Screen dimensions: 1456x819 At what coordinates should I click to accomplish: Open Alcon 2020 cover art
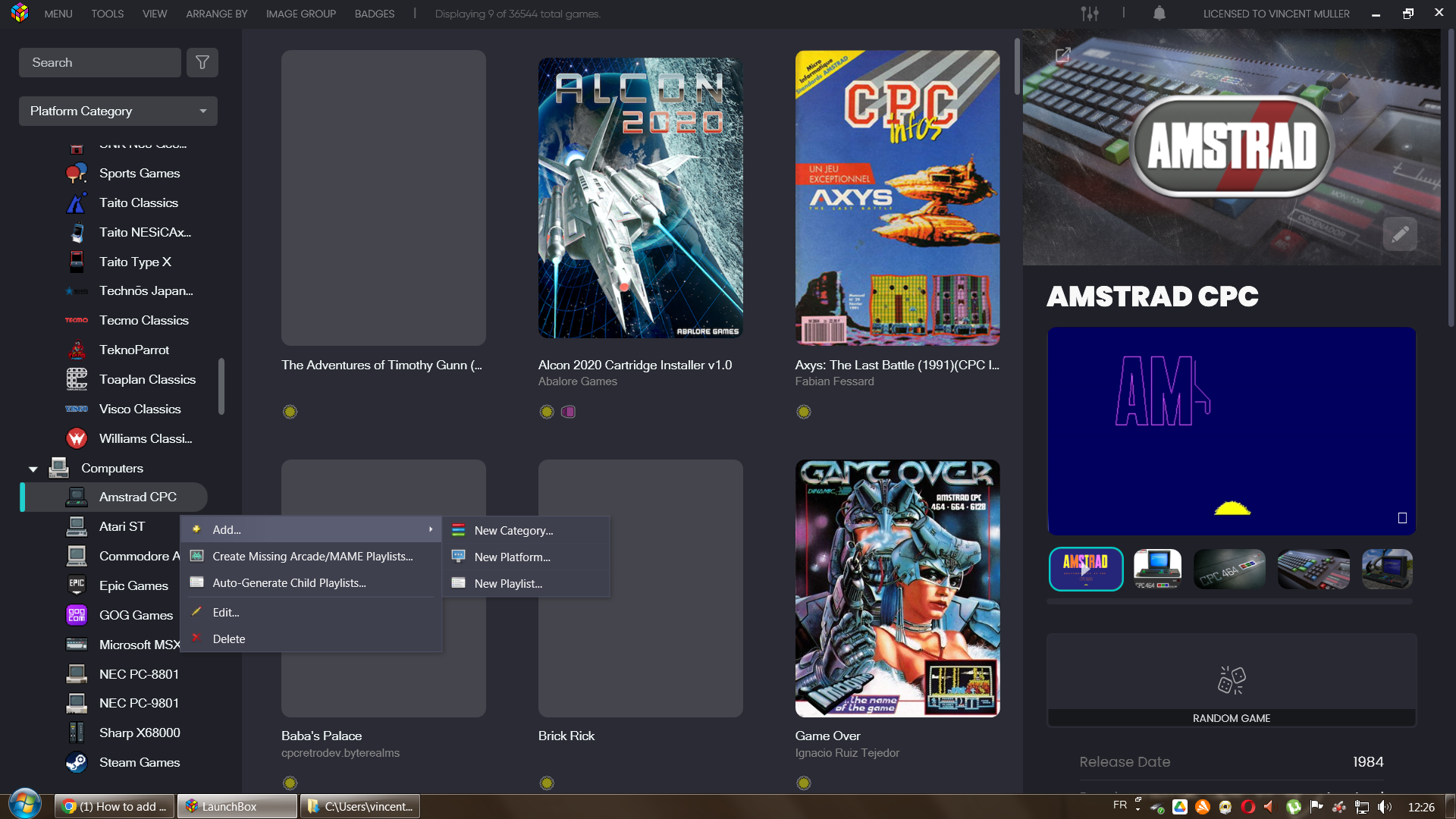pyautogui.click(x=641, y=198)
